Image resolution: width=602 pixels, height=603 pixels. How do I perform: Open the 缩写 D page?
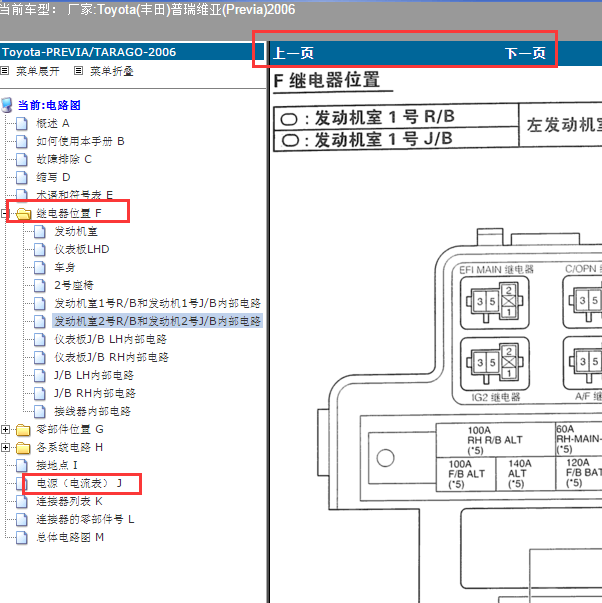53,177
